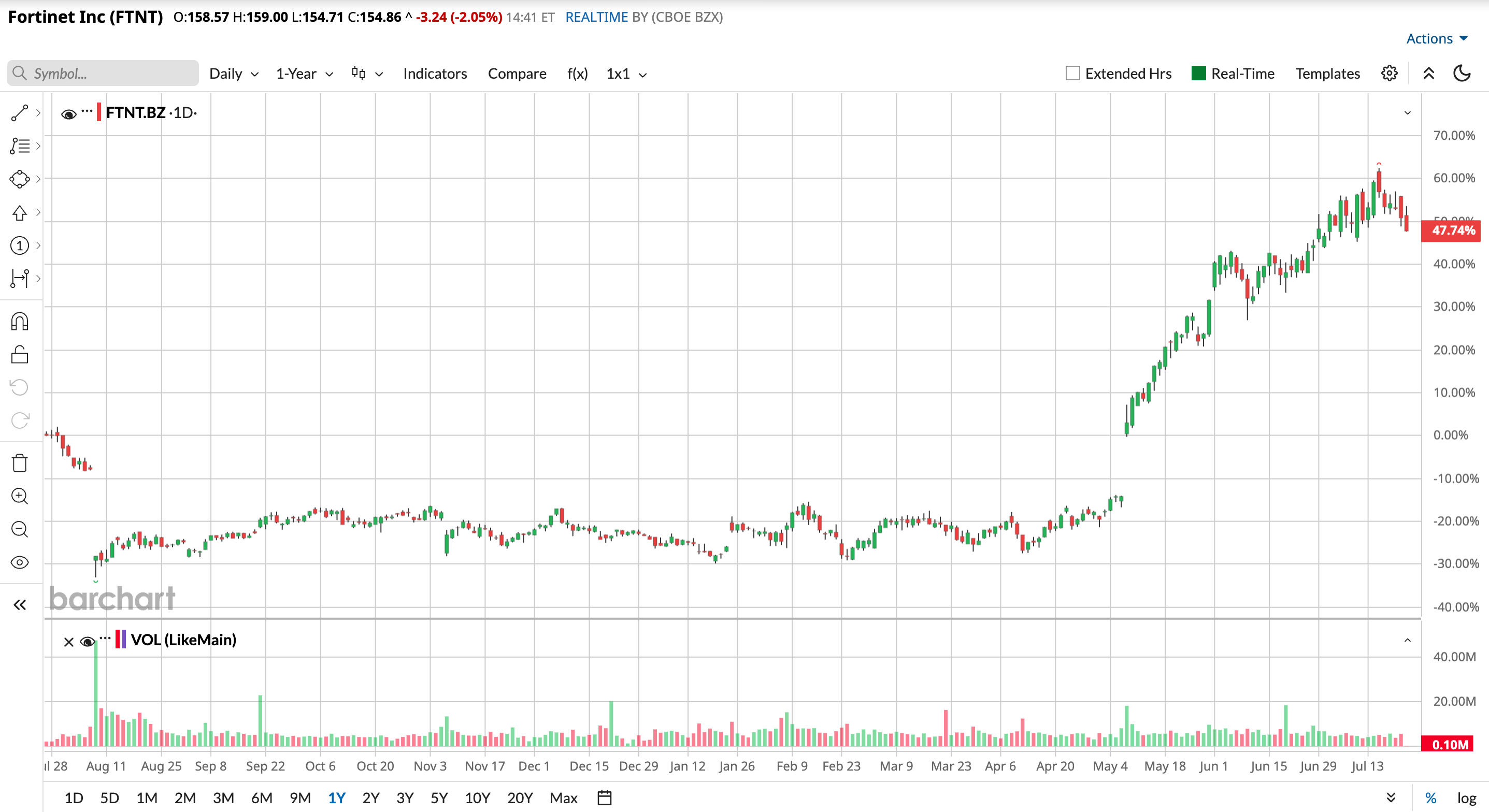Viewport: 1489px width, 812px height.
Task: Toggle the magnet snap mode
Action: click(x=20, y=322)
